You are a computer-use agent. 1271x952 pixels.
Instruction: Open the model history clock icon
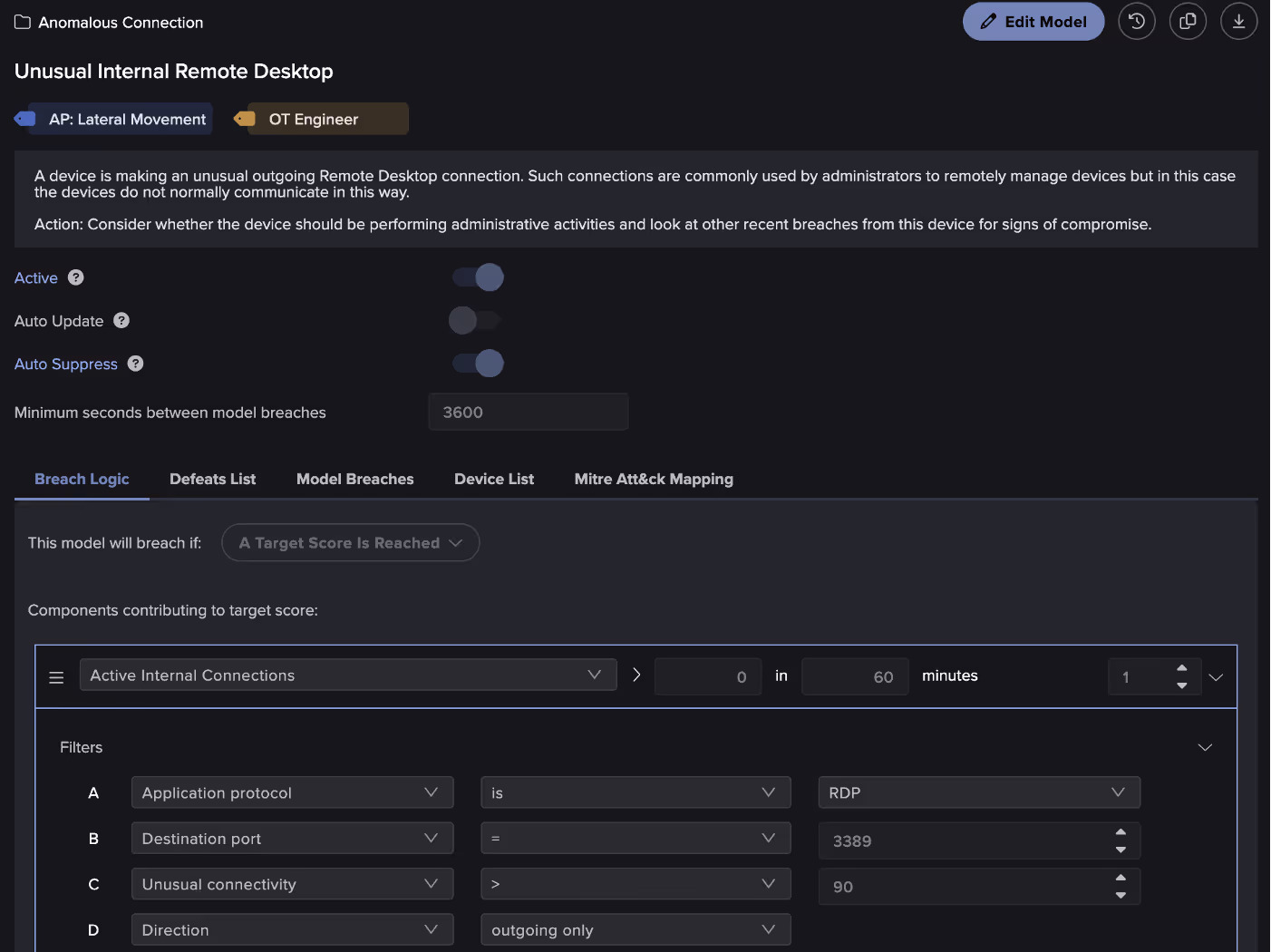[x=1137, y=22]
